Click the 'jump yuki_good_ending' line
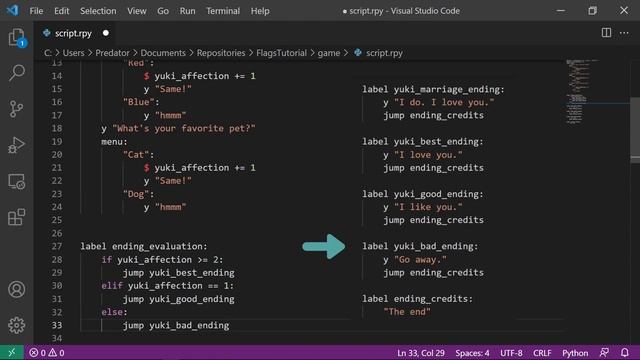The image size is (640, 360). [x=179, y=299]
